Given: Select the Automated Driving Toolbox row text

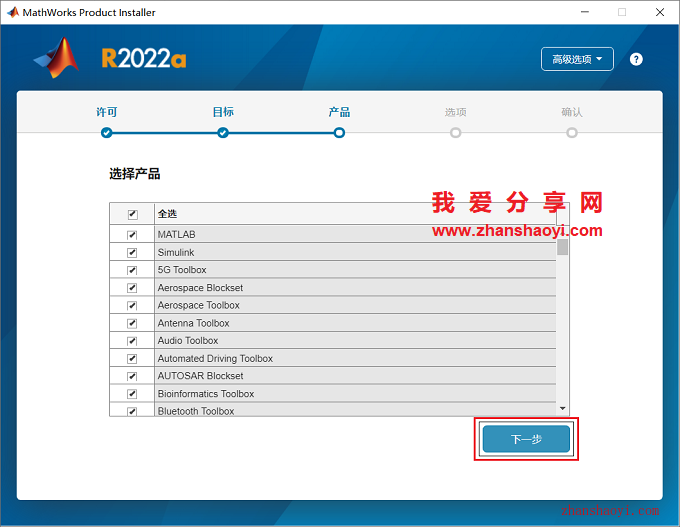Looking at the screenshot, I should [x=215, y=358].
